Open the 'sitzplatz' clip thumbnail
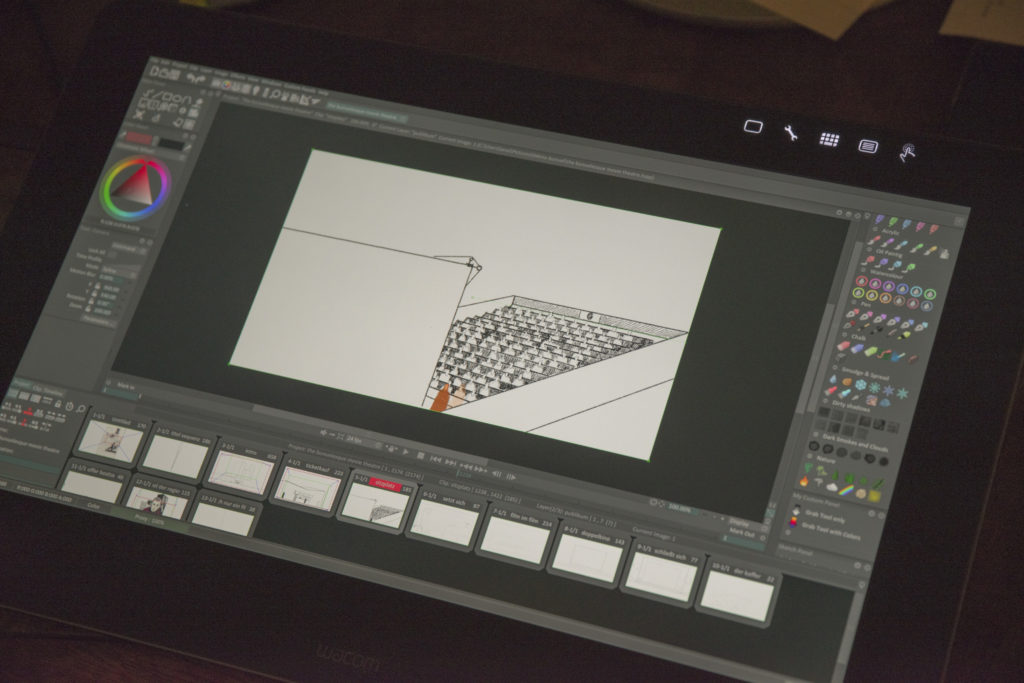Viewport: 1024px width, 683px height. [x=375, y=507]
